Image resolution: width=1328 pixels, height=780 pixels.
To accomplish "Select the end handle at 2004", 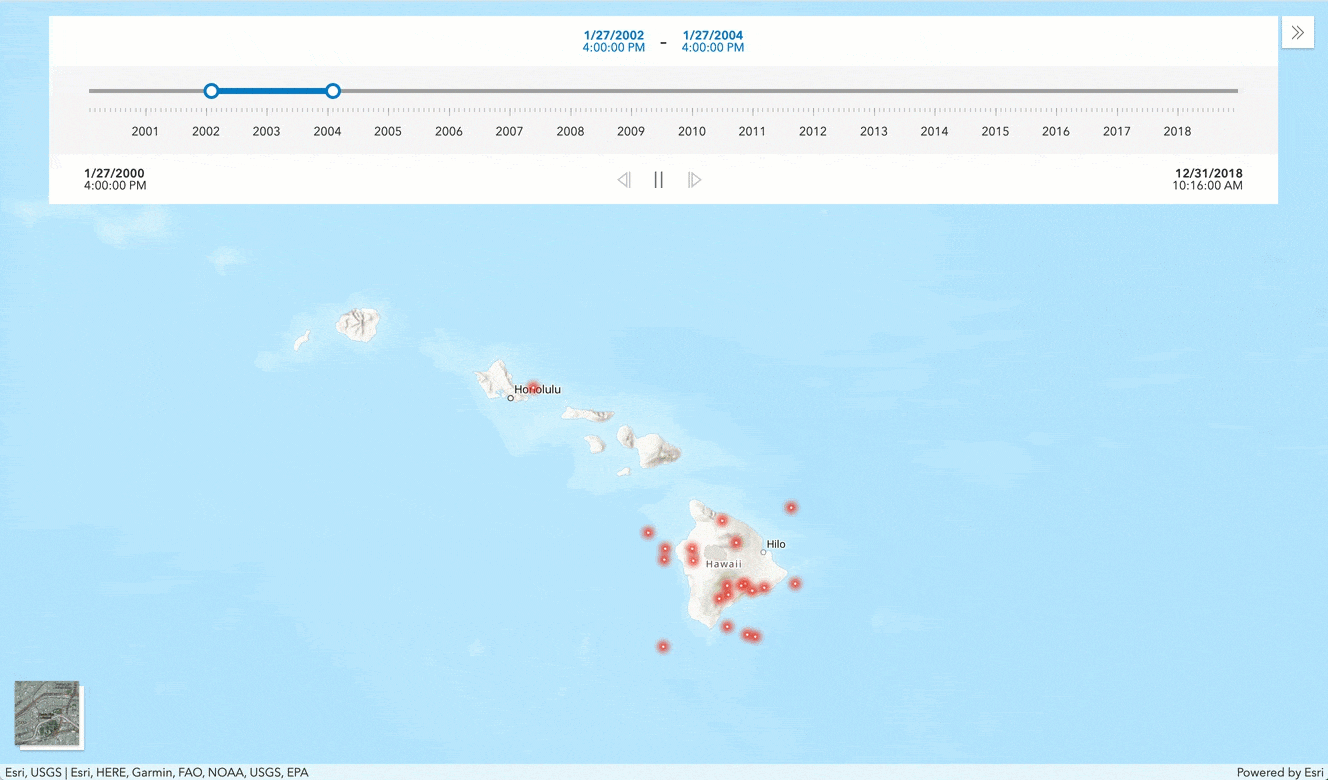I will point(333,91).
